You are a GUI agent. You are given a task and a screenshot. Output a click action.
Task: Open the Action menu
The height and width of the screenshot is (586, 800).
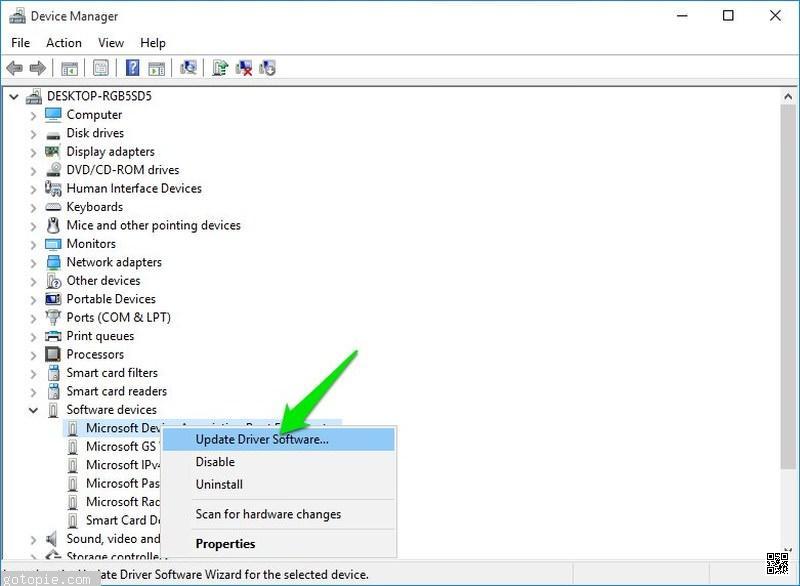coord(64,43)
